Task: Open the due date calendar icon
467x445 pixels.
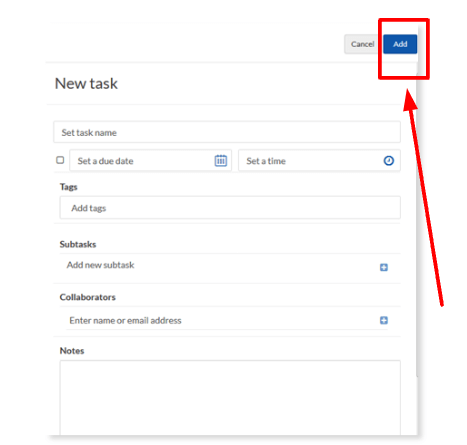Action: tap(221, 161)
